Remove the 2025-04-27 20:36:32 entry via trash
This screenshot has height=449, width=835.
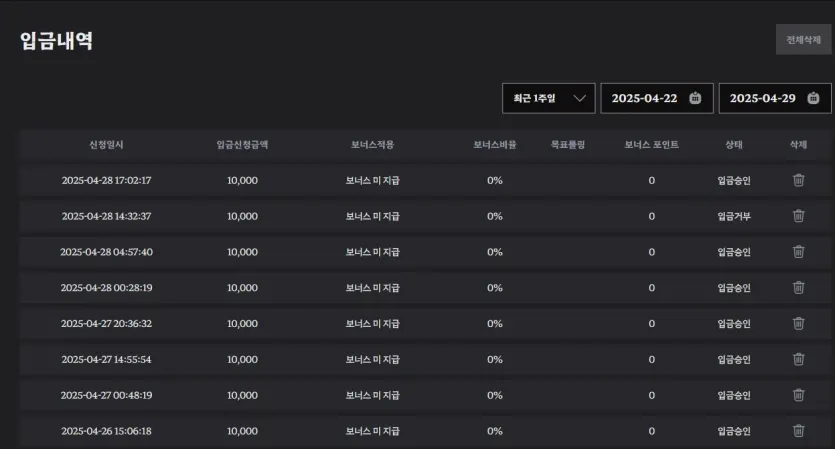coord(798,323)
